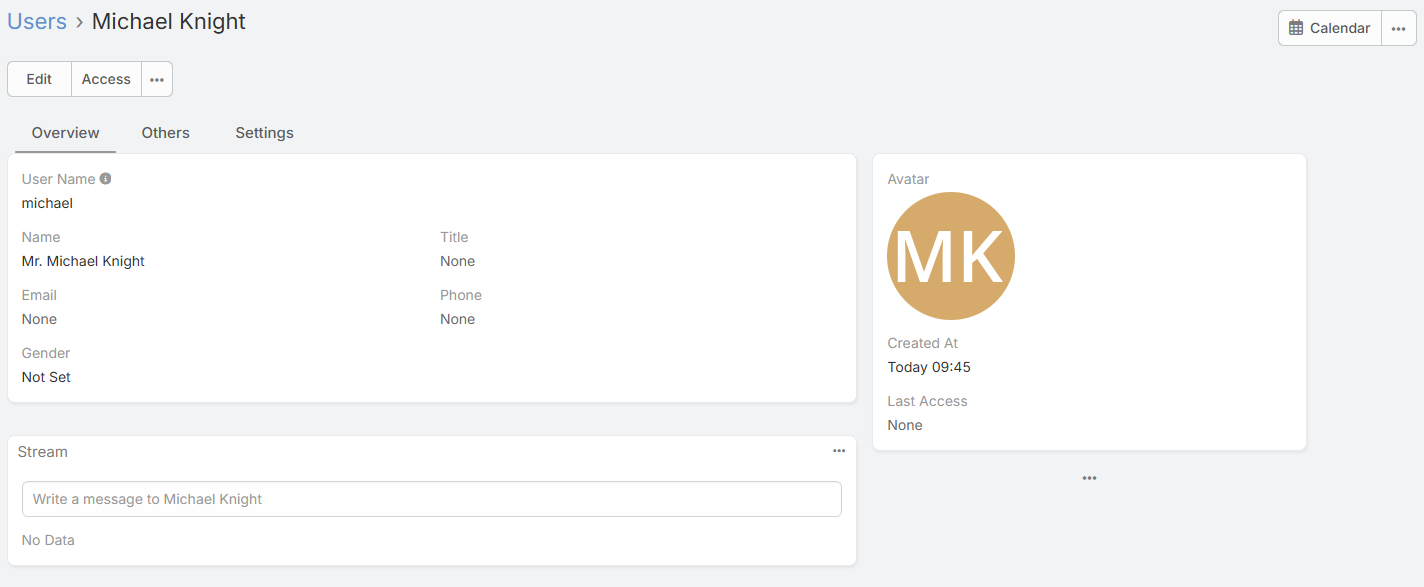Click the calendar icon in Calendar button
Screen dimensions: 1424x587
pos(1296,28)
